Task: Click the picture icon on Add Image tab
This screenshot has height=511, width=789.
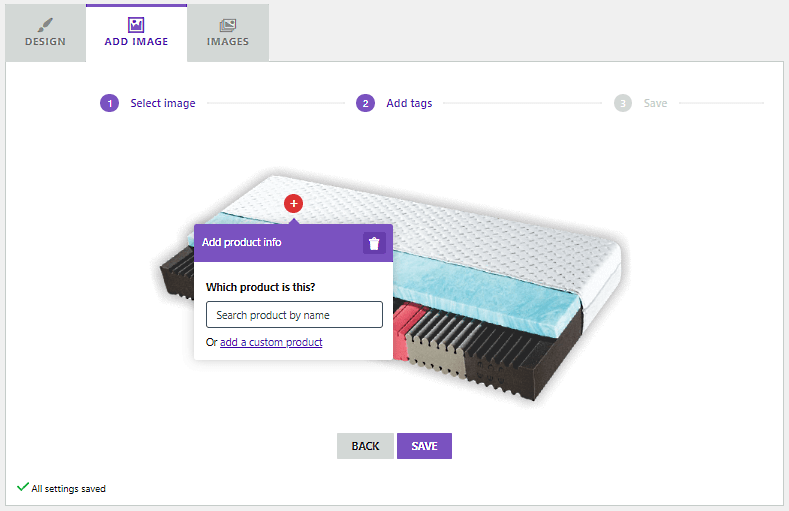Action: point(136,25)
